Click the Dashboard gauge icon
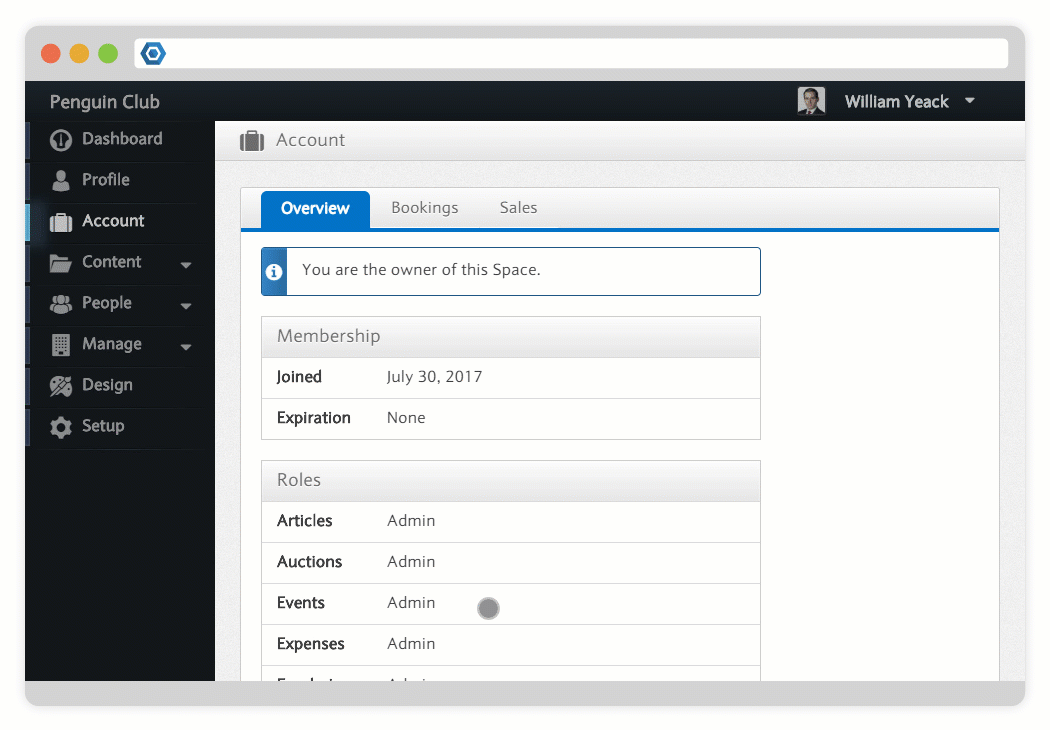The image size is (1050, 730). coord(61,140)
